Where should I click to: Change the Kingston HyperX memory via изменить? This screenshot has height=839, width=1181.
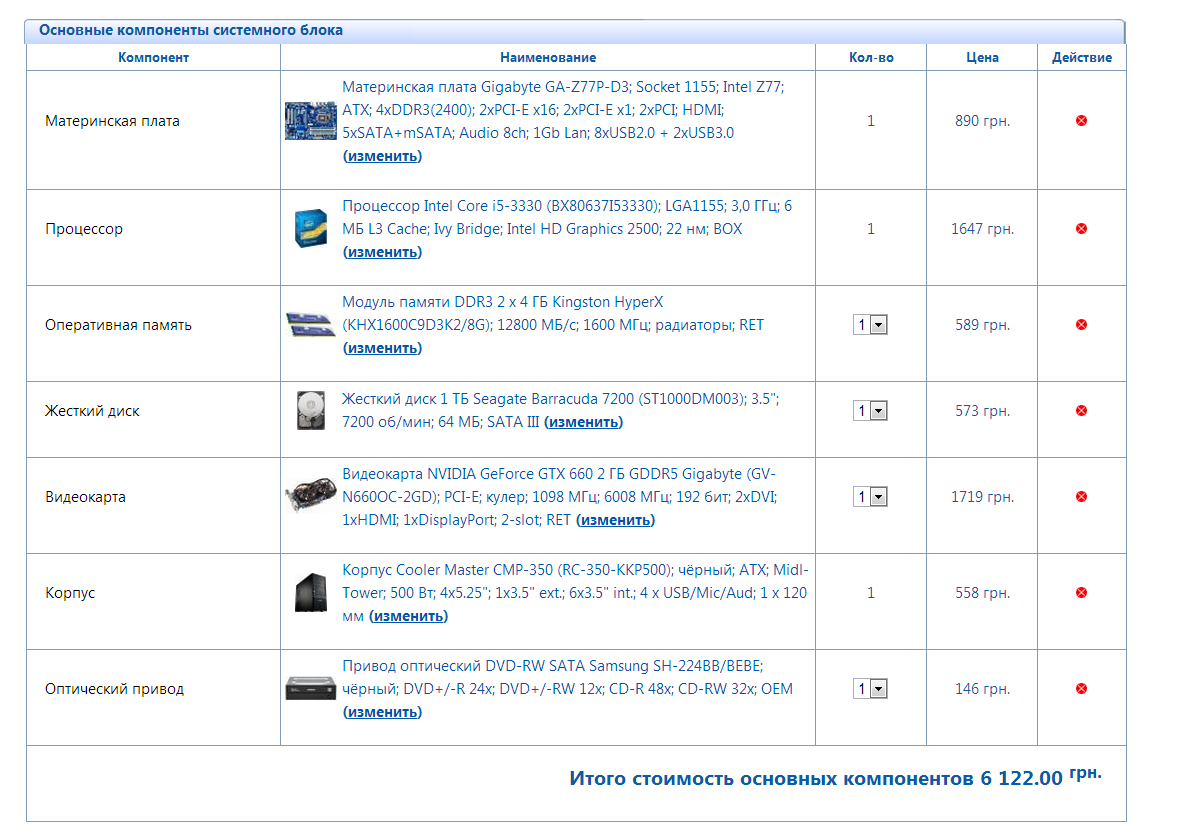coord(382,348)
